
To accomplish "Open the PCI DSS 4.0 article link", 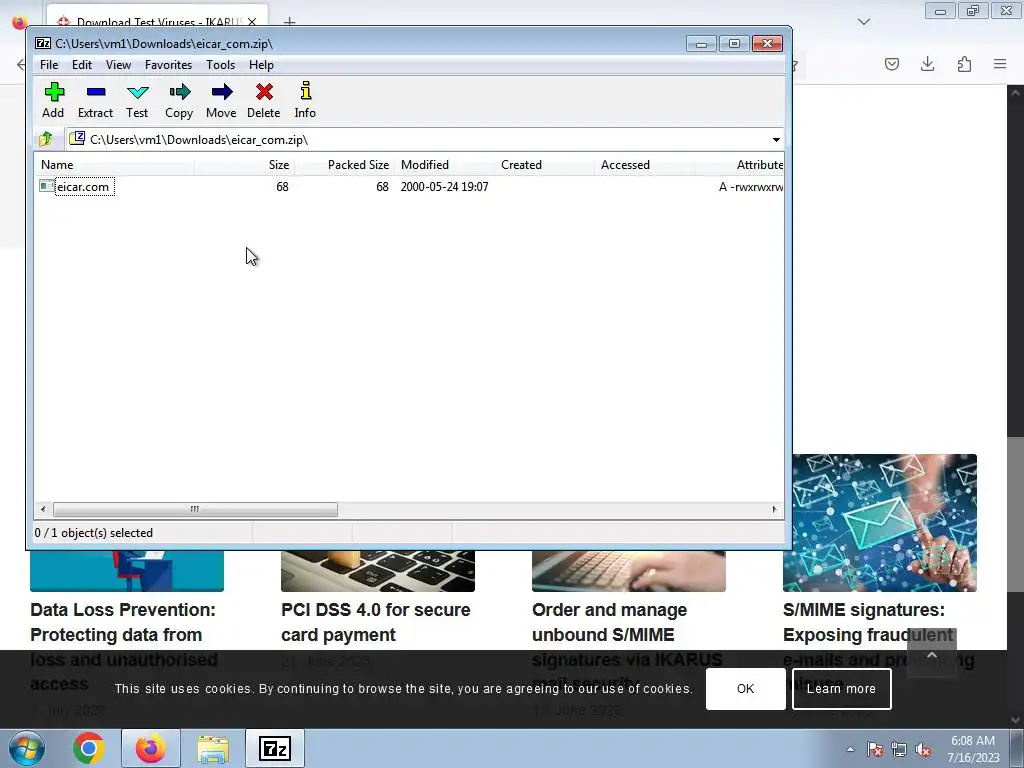I will click(376, 622).
